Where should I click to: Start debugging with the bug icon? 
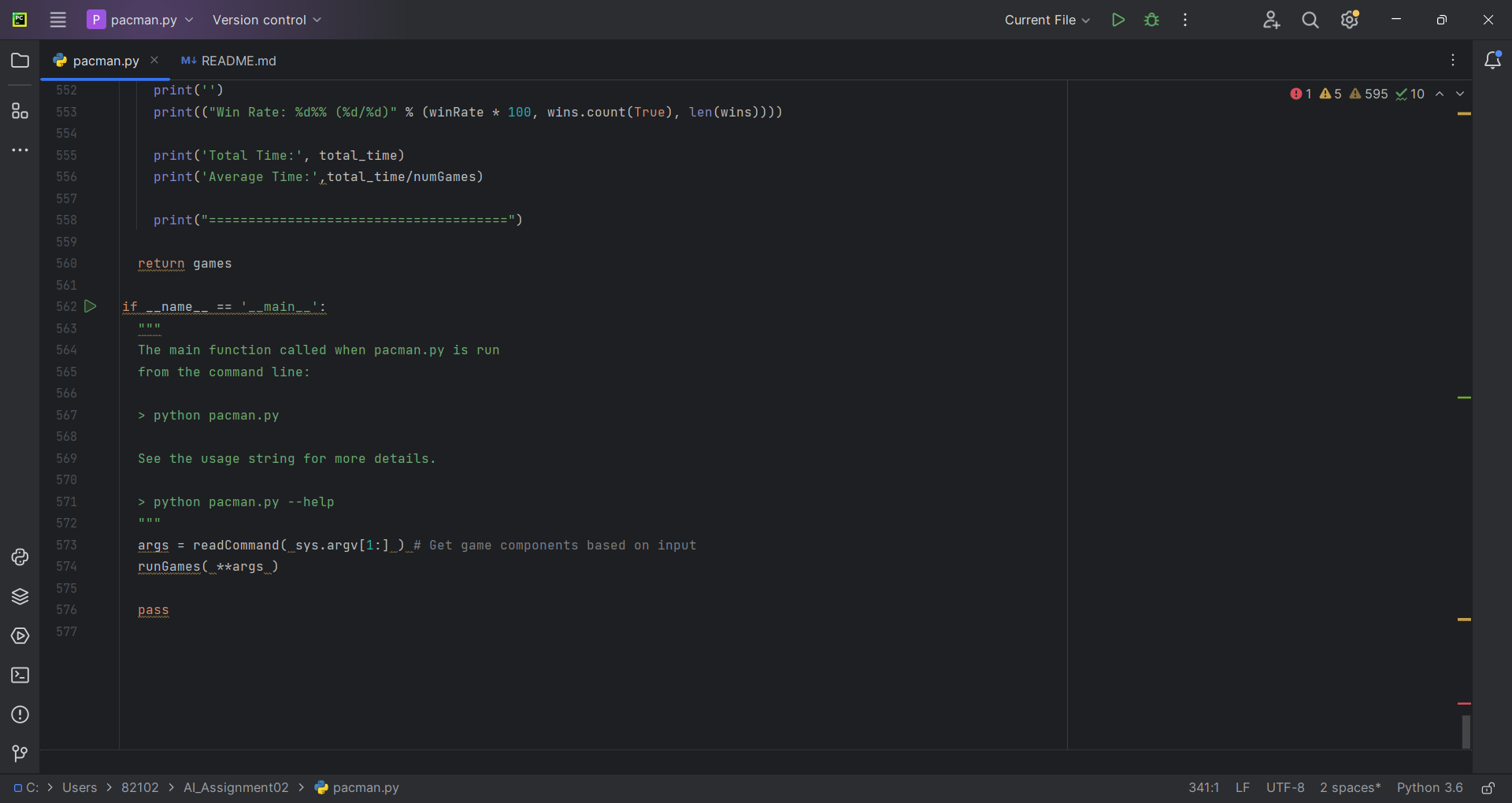pyautogui.click(x=1151, y=20)
